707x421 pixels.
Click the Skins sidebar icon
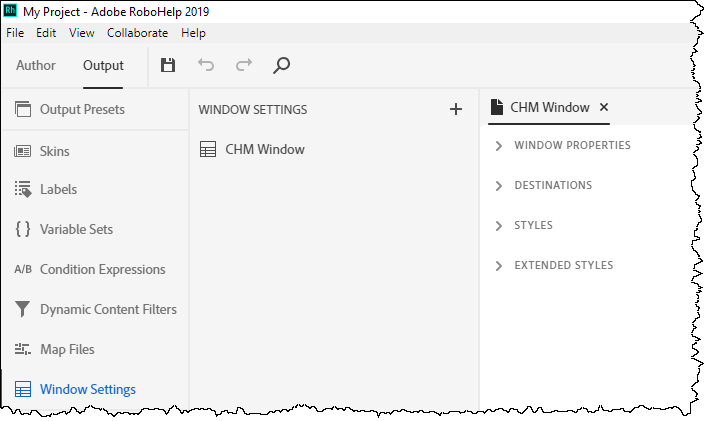tap(23, 151)
